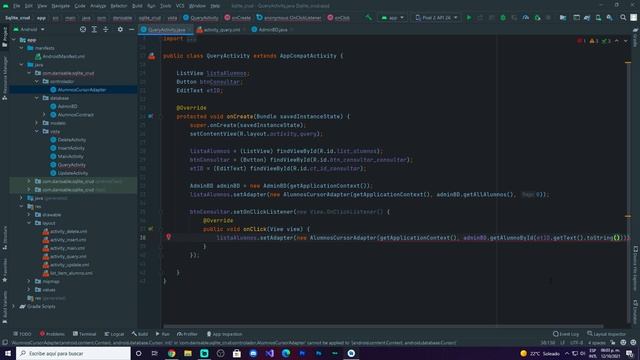The height and width of the screenshot is (360, 640).
Task: Click the Sync Project with Gradle icon
Action: click(587, 18)
